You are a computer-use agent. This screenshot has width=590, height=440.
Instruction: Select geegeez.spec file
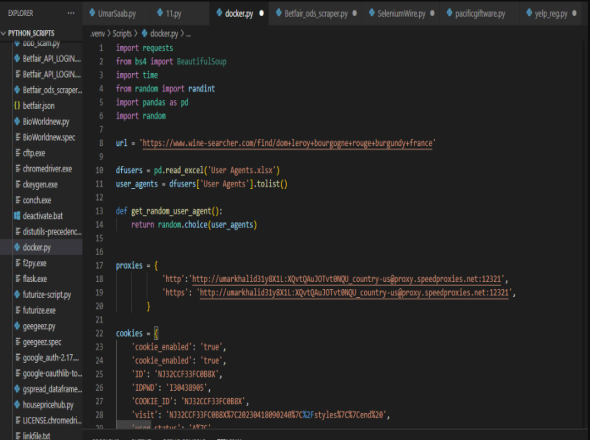tap(42, 342)
